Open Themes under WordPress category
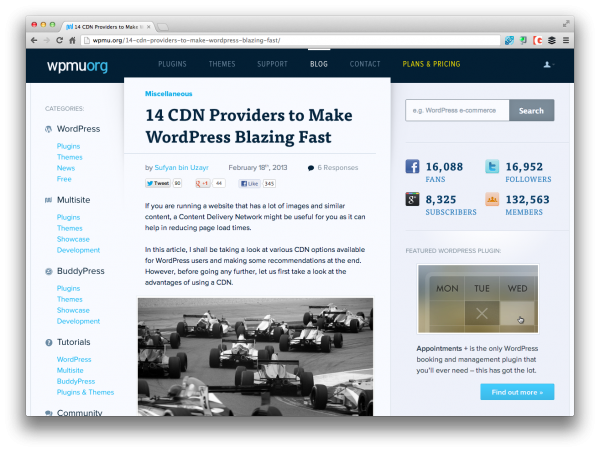This screenshot has width=600, height=452. click(x=70, y=157)
